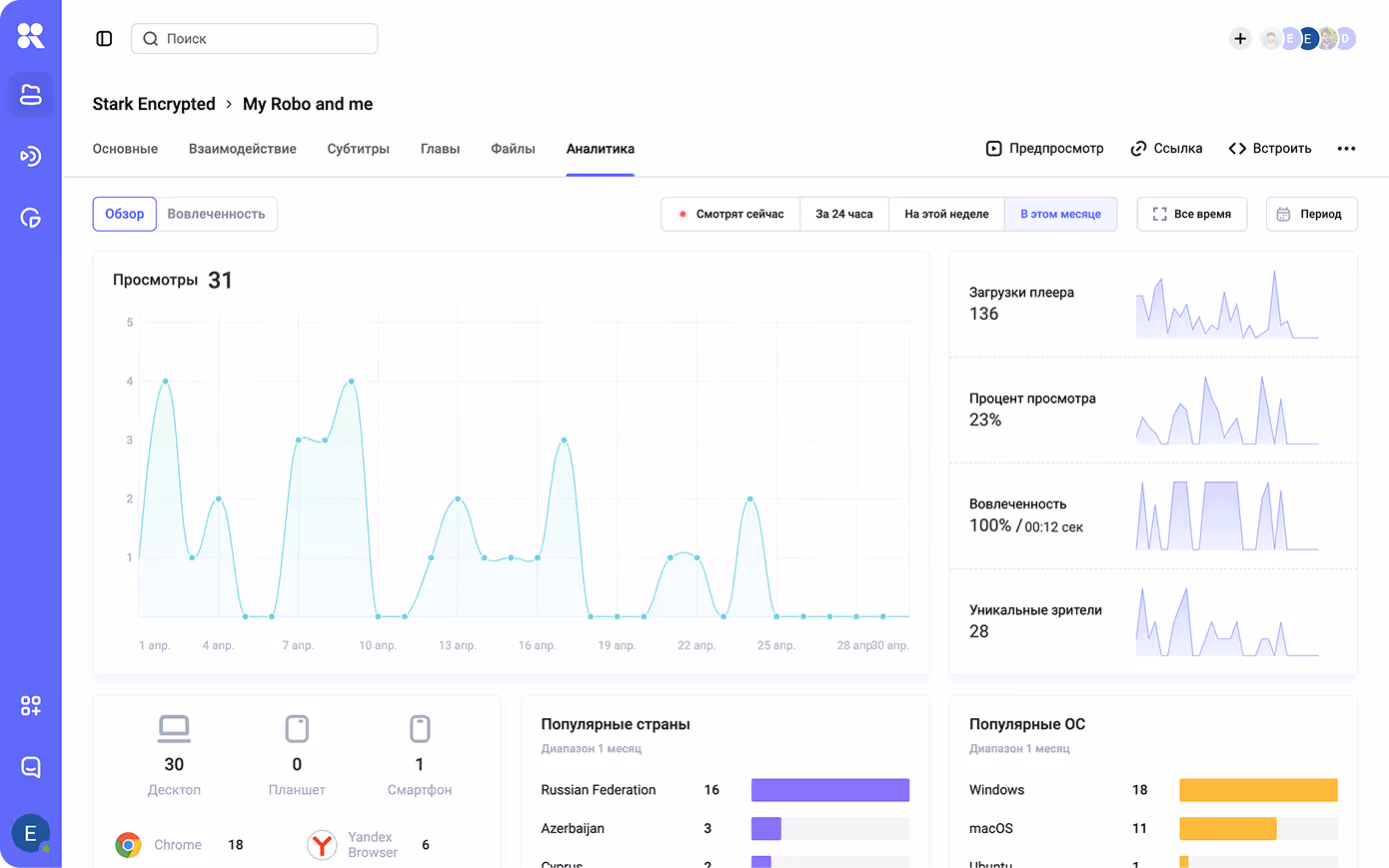Click the code brackets icon in Встроить
Image resolution: width=1389 pixels, height=868 pixels.
click(x=1237, y=149)
